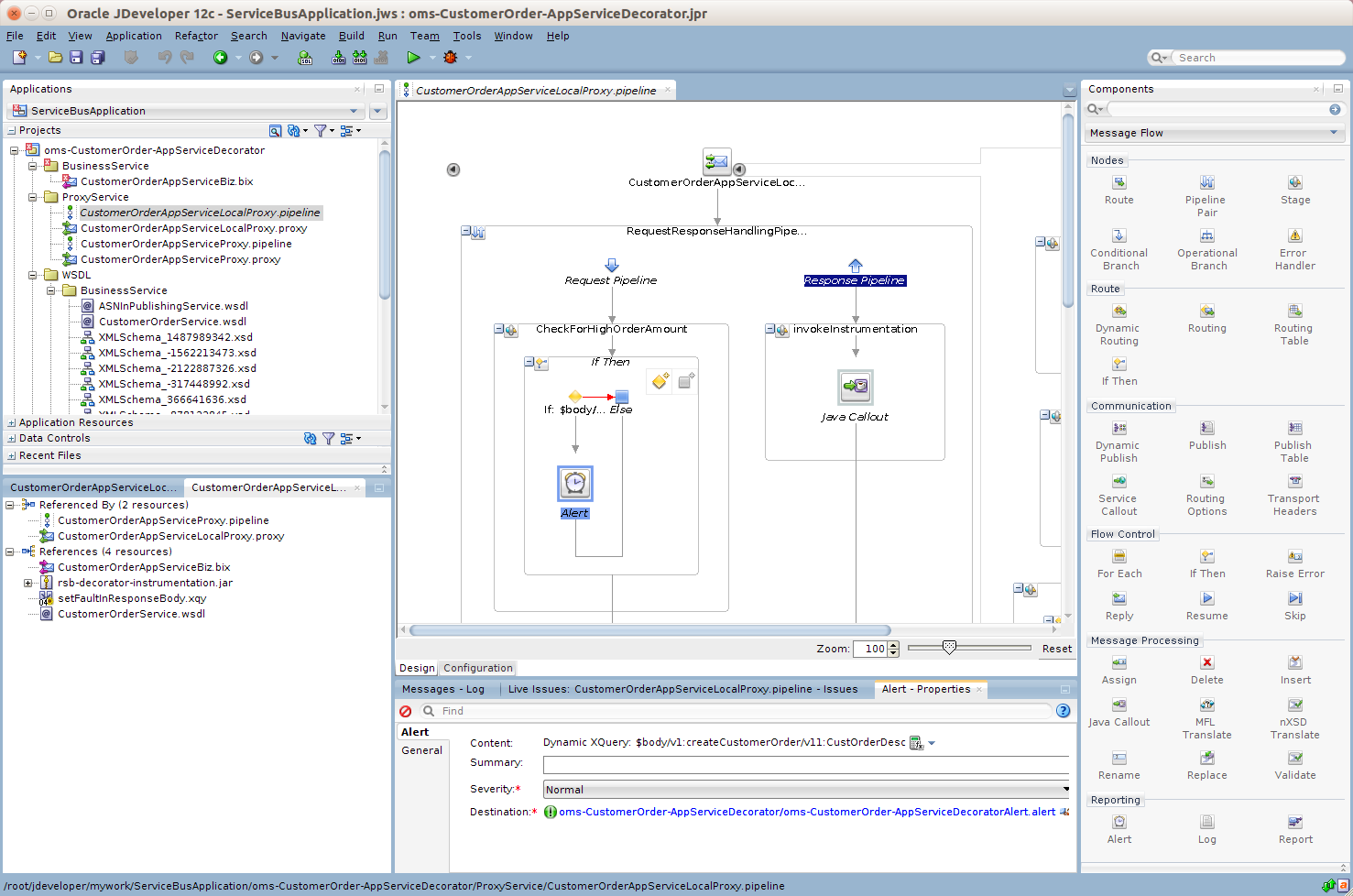Select the Pipeline Pair component

1206,196
